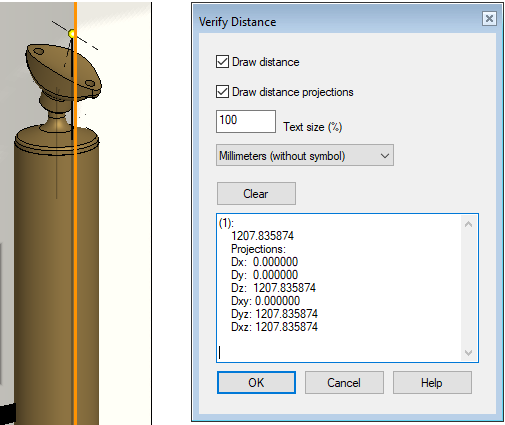The image size is (505, 425).
Task: Click the Dxy: 0.000000 result line
Action: coord(265,301)
